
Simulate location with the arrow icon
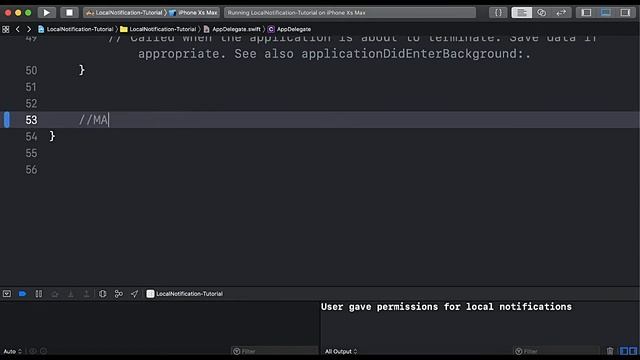[134, 294]
